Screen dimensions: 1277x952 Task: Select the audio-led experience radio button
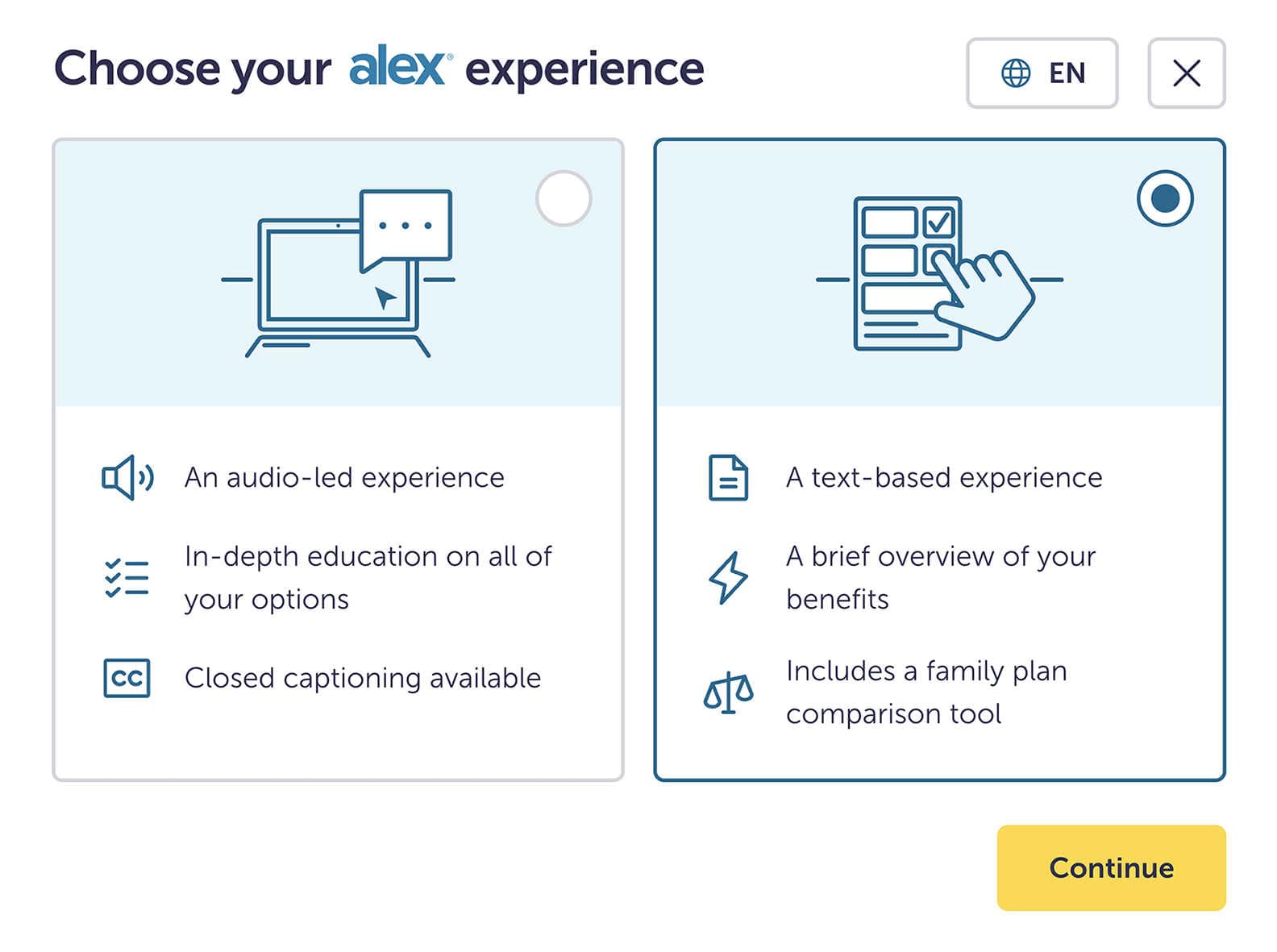pyautogui.click(x=564, y=198)
